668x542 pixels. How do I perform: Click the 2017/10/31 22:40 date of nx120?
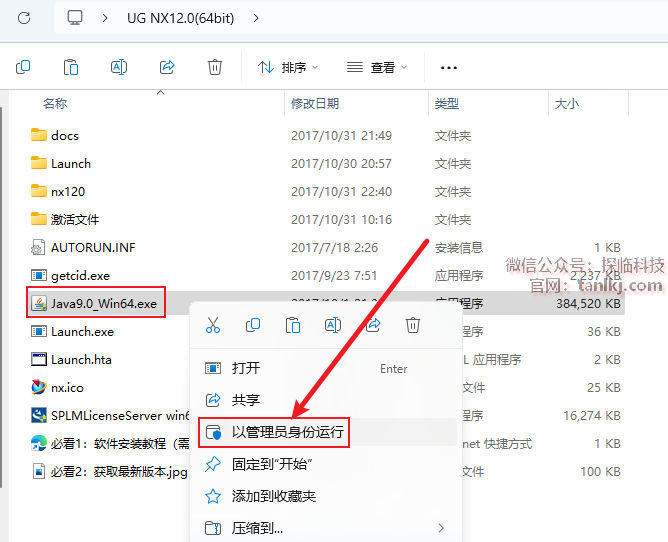(x=341, y=192)
